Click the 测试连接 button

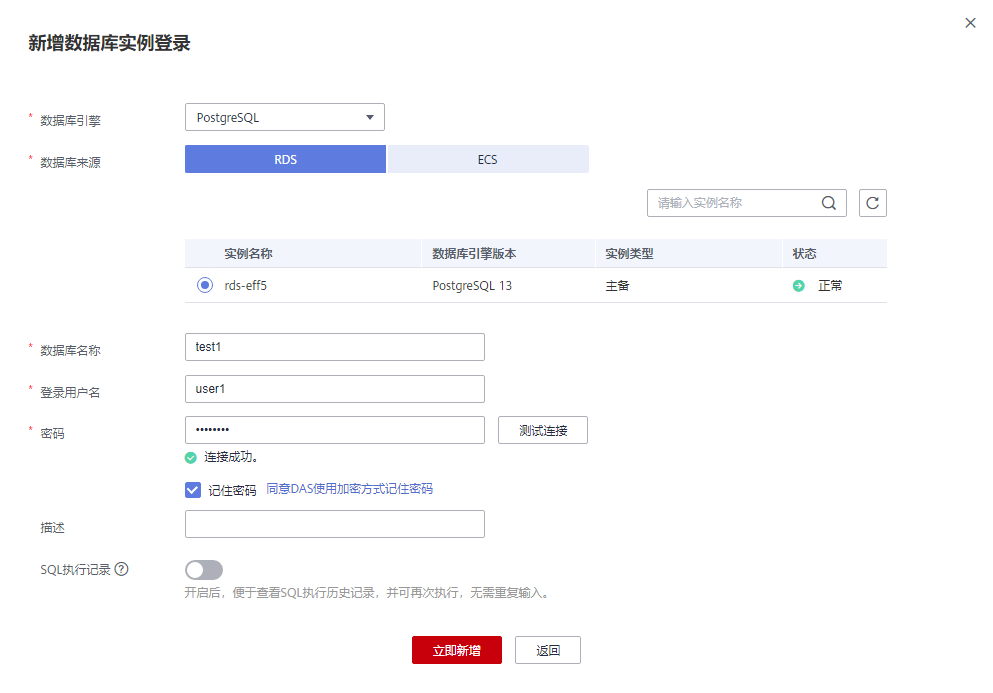coord(543,430)
